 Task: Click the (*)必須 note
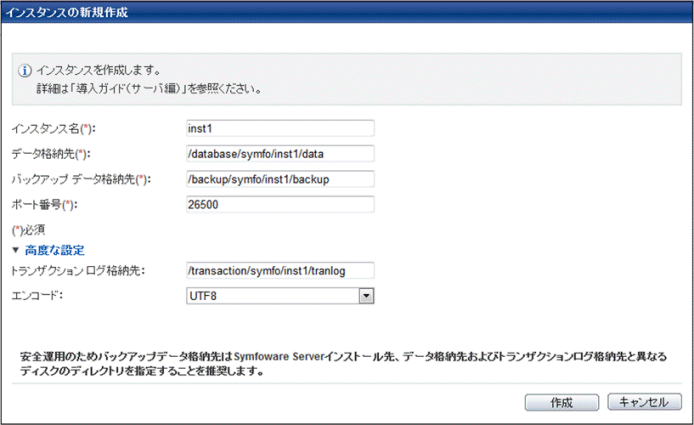pyautogui.click(x=28, y=230)
